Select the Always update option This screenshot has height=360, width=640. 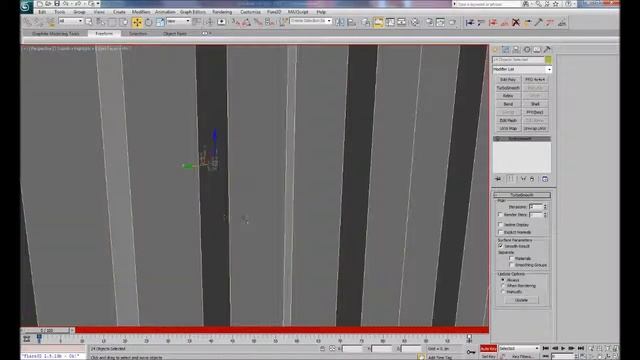(x=503, y=280)
